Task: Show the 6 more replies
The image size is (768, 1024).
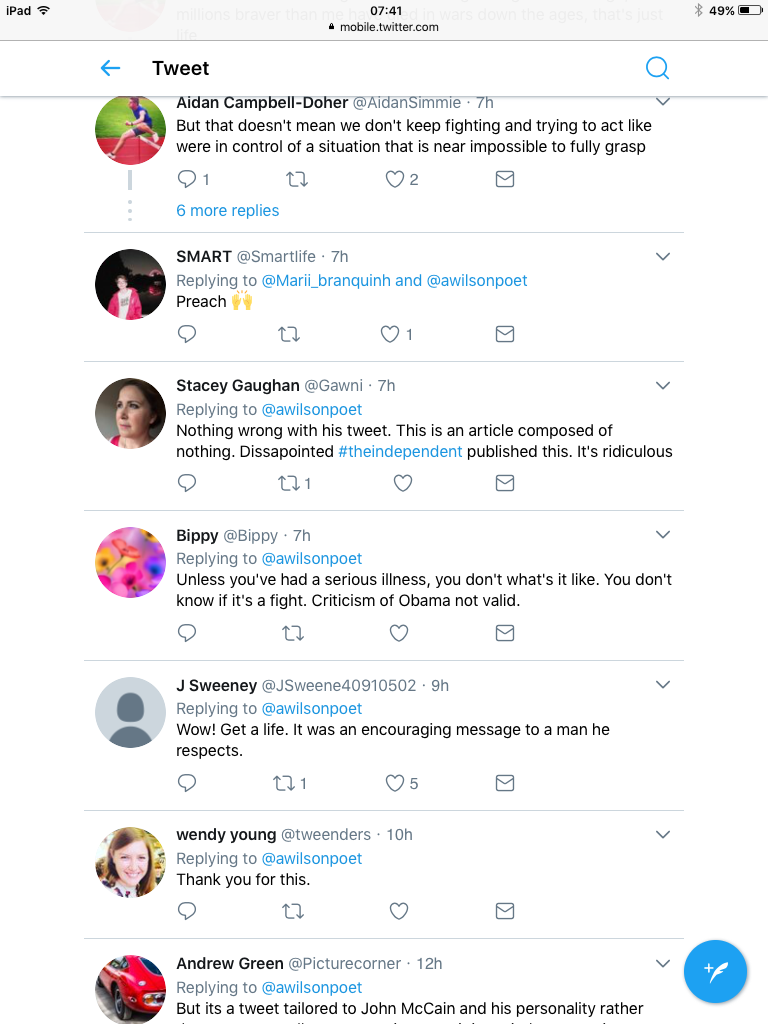Action: [x=228, y=211]
